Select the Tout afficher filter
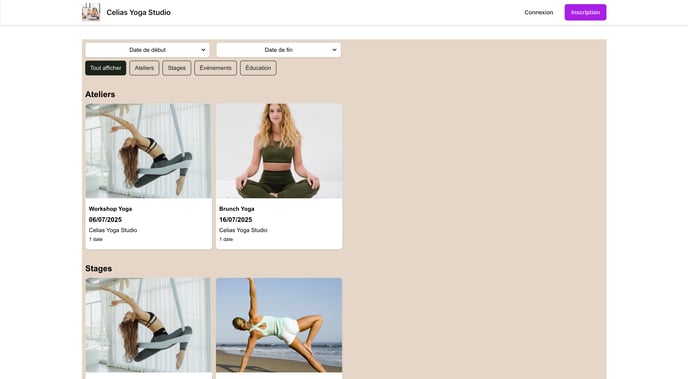The width and height of the screenshot is (688, 379). (106, 68)
